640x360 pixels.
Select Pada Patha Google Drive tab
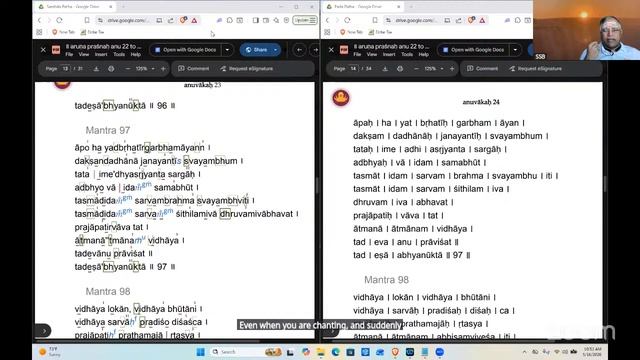363,7
